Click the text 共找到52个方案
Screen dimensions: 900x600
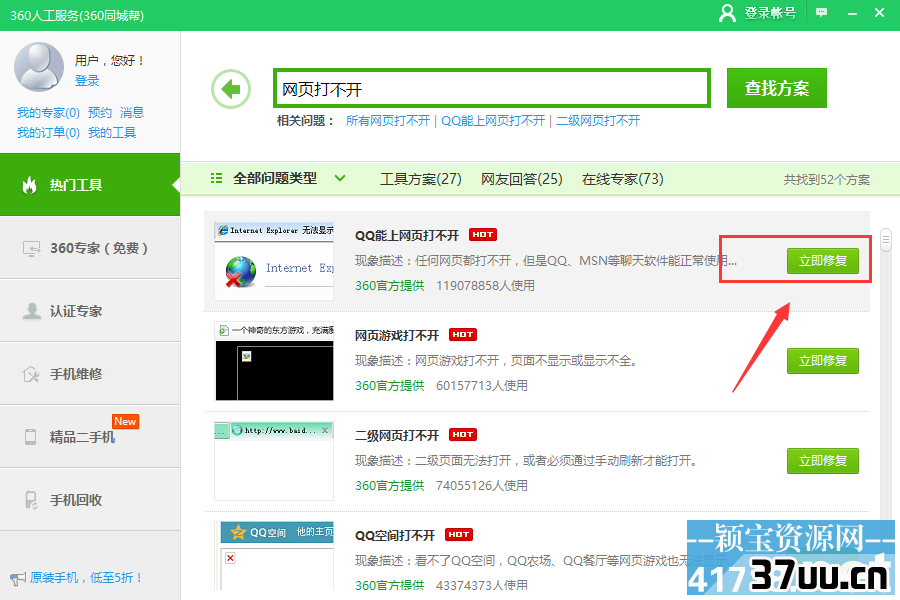coord(827,180)
